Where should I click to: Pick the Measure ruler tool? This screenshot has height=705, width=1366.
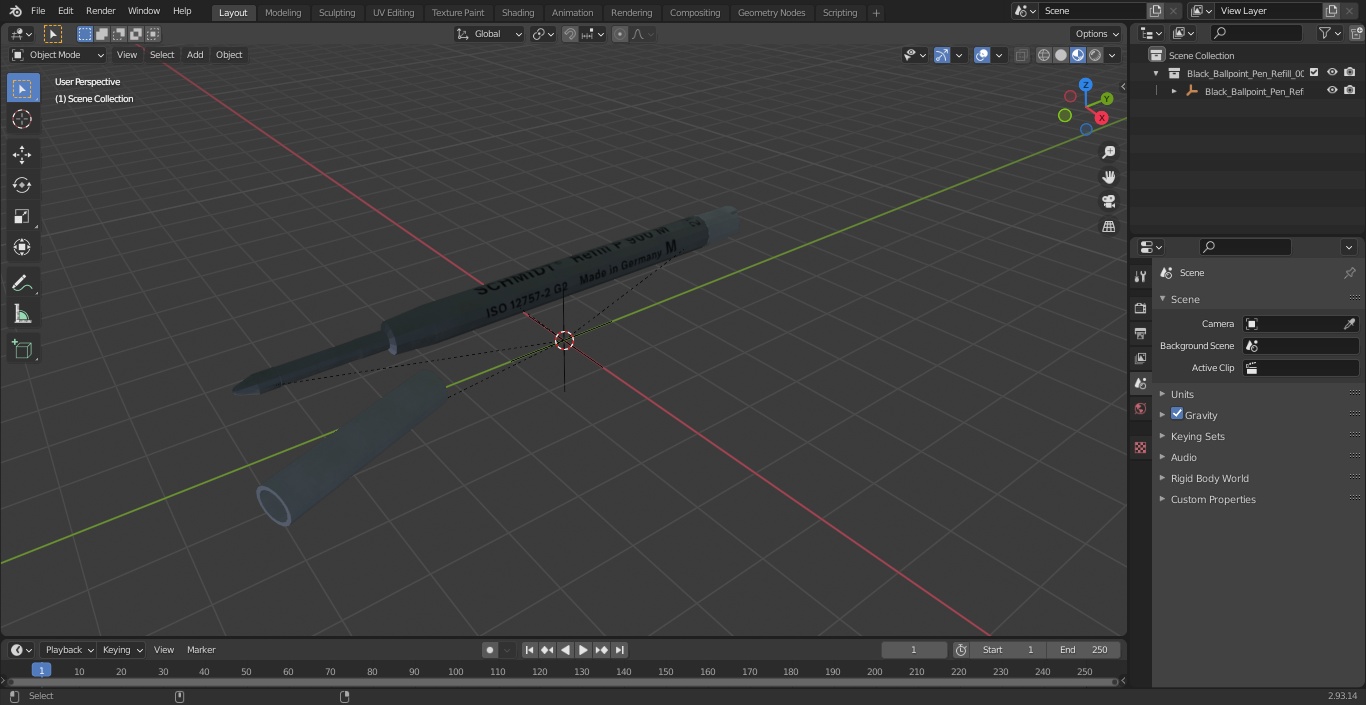(22, 314)
